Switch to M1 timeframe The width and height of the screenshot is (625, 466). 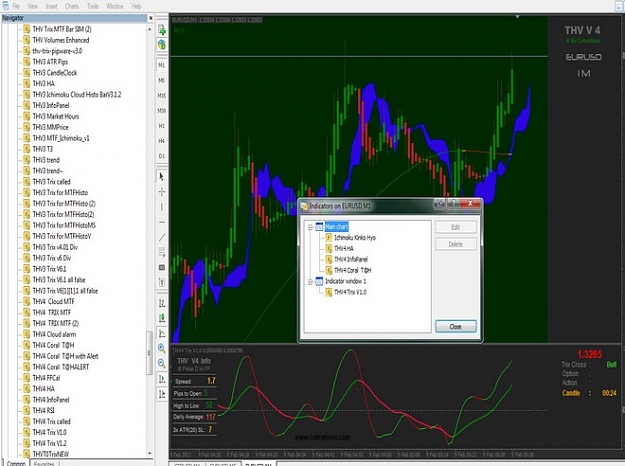click(x=161, y=65)
